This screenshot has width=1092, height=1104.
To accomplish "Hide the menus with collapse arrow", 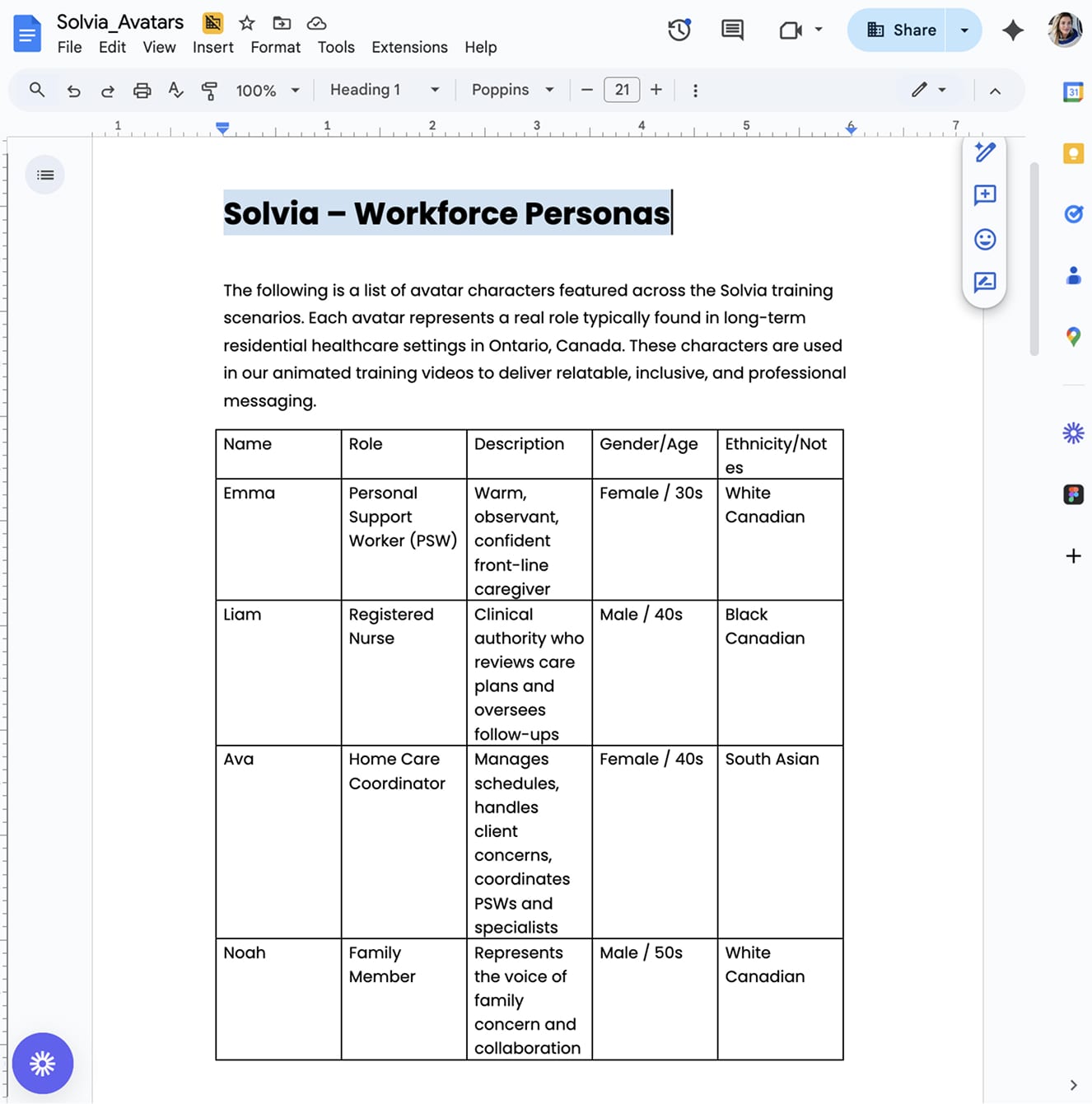I will click(995, 91).
